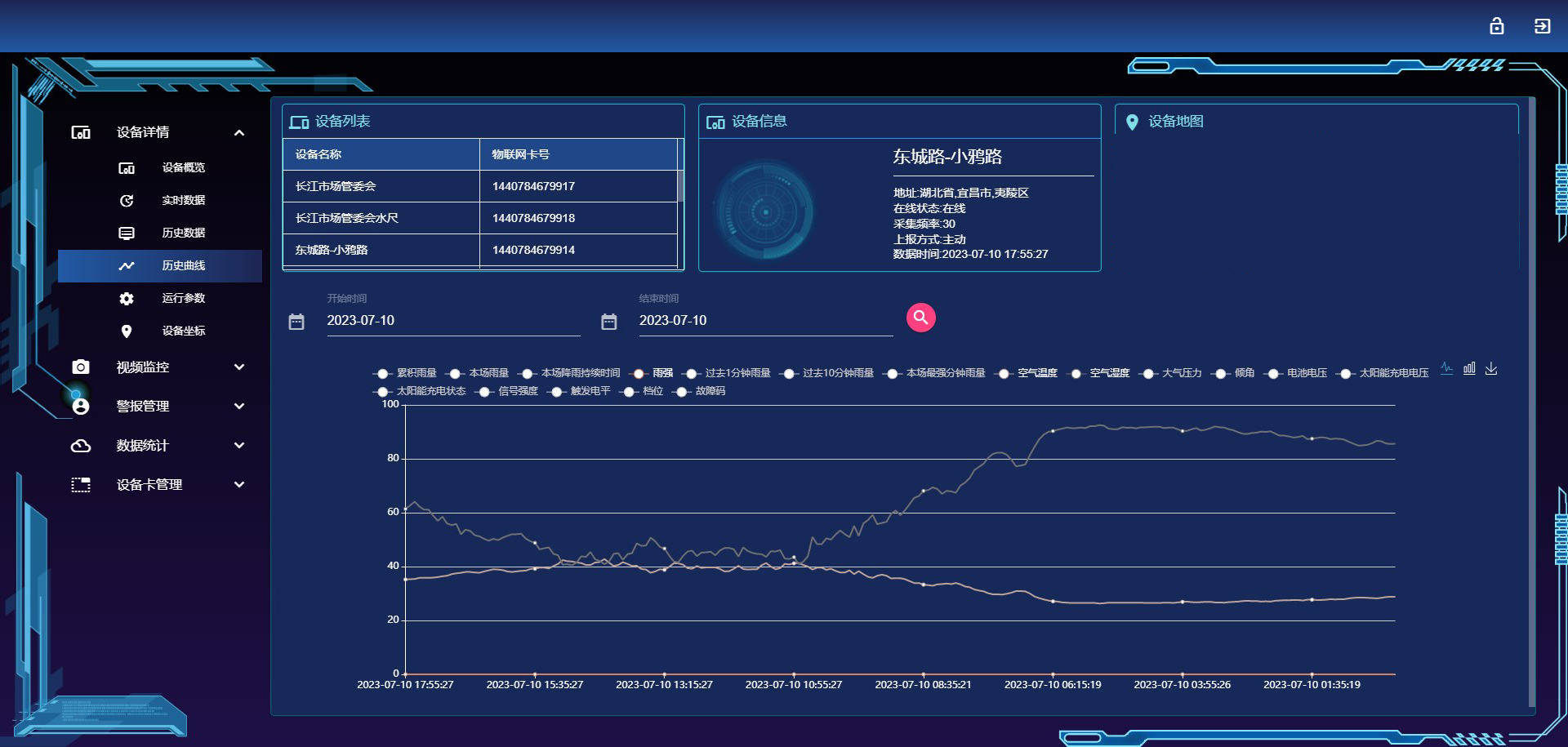Open 运行参数 menu item
This screenshot has width=1568, height=747.
pos(183,298)
